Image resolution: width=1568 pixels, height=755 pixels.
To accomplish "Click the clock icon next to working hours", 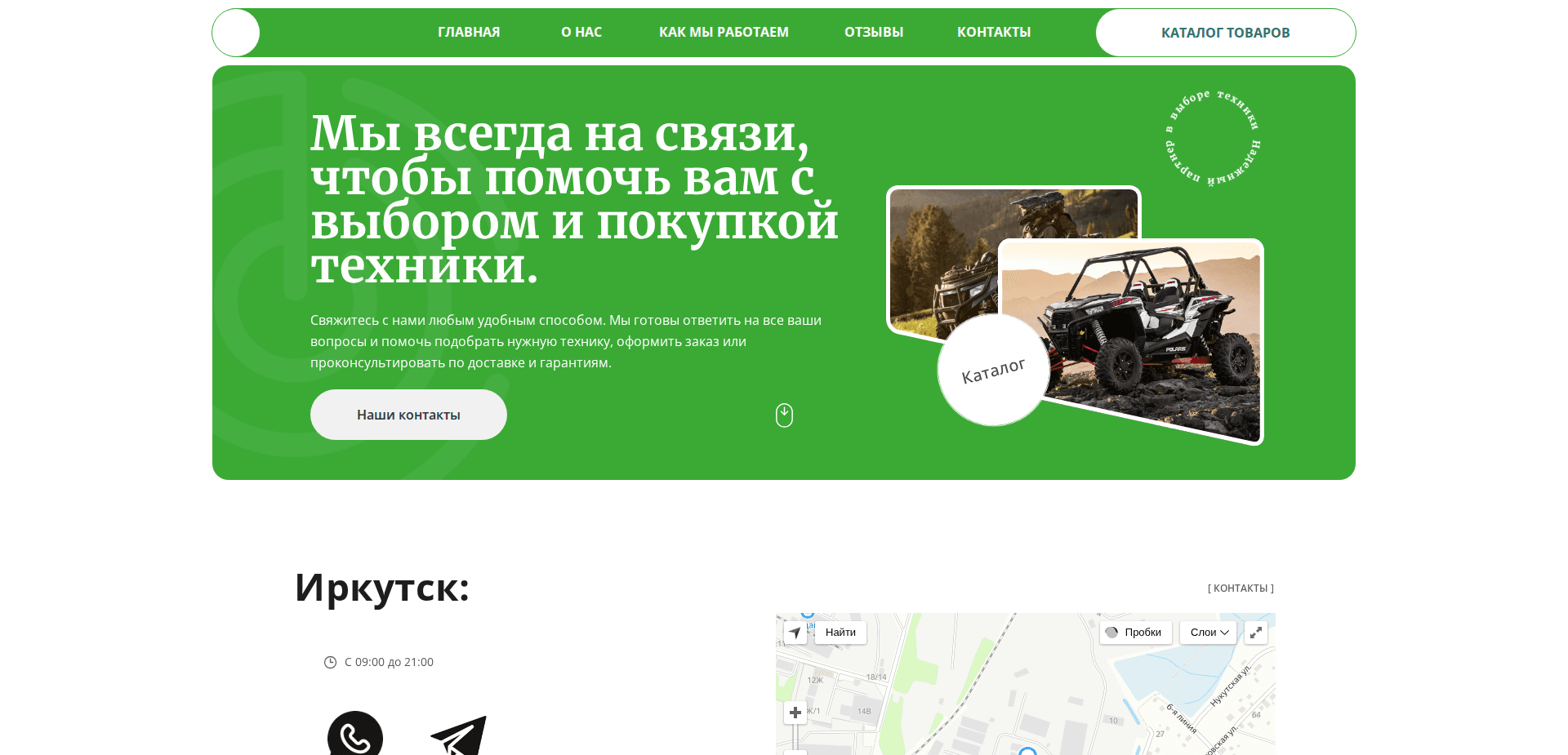I will 331,662.
